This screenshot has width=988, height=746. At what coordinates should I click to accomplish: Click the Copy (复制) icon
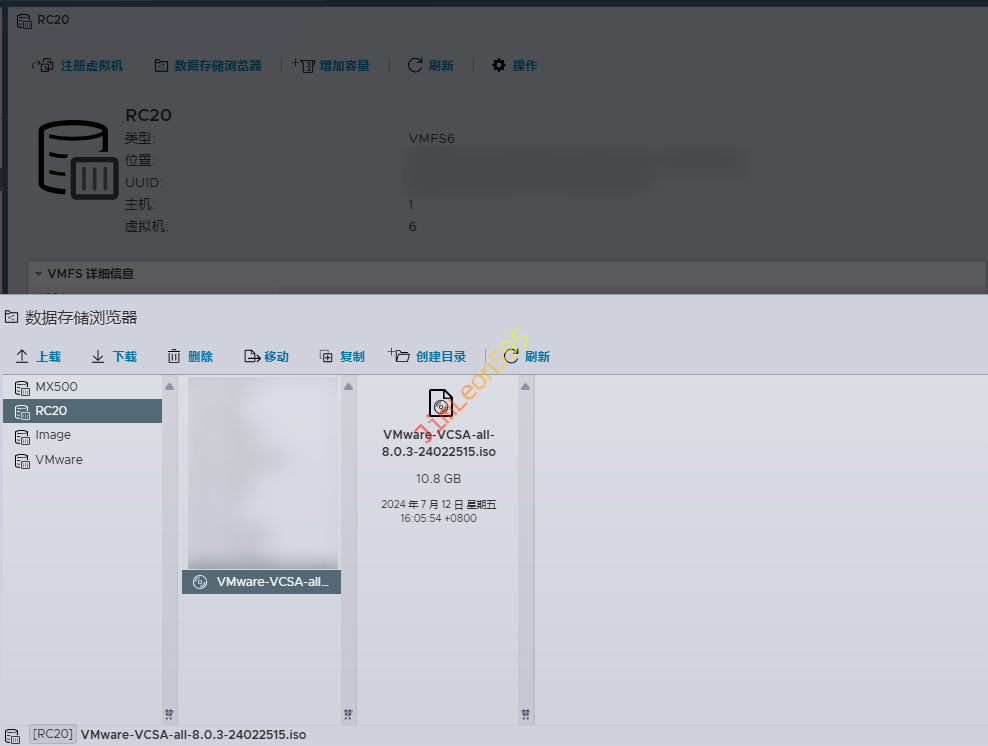[x=326, y=357]
